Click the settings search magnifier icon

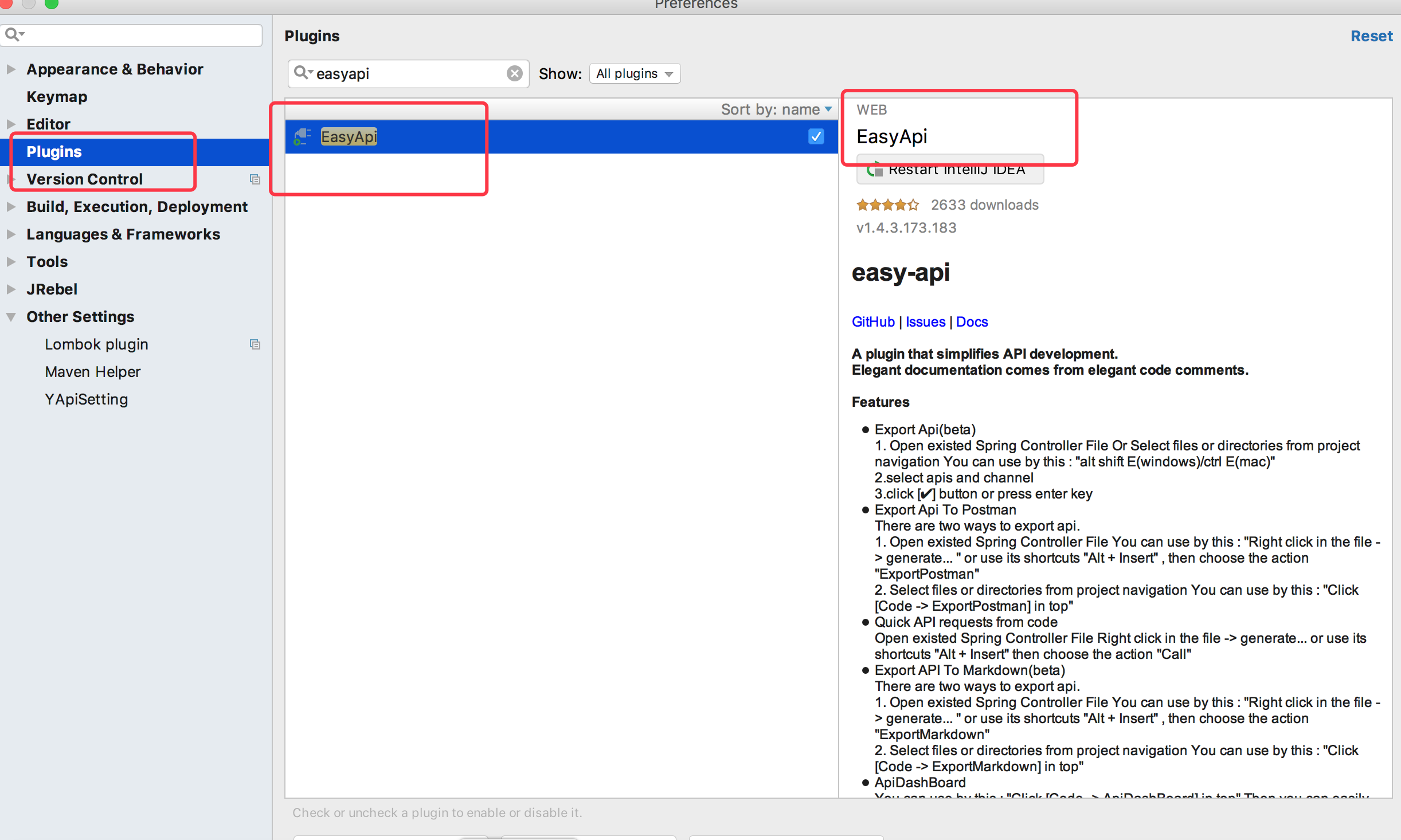click(14, 35)
